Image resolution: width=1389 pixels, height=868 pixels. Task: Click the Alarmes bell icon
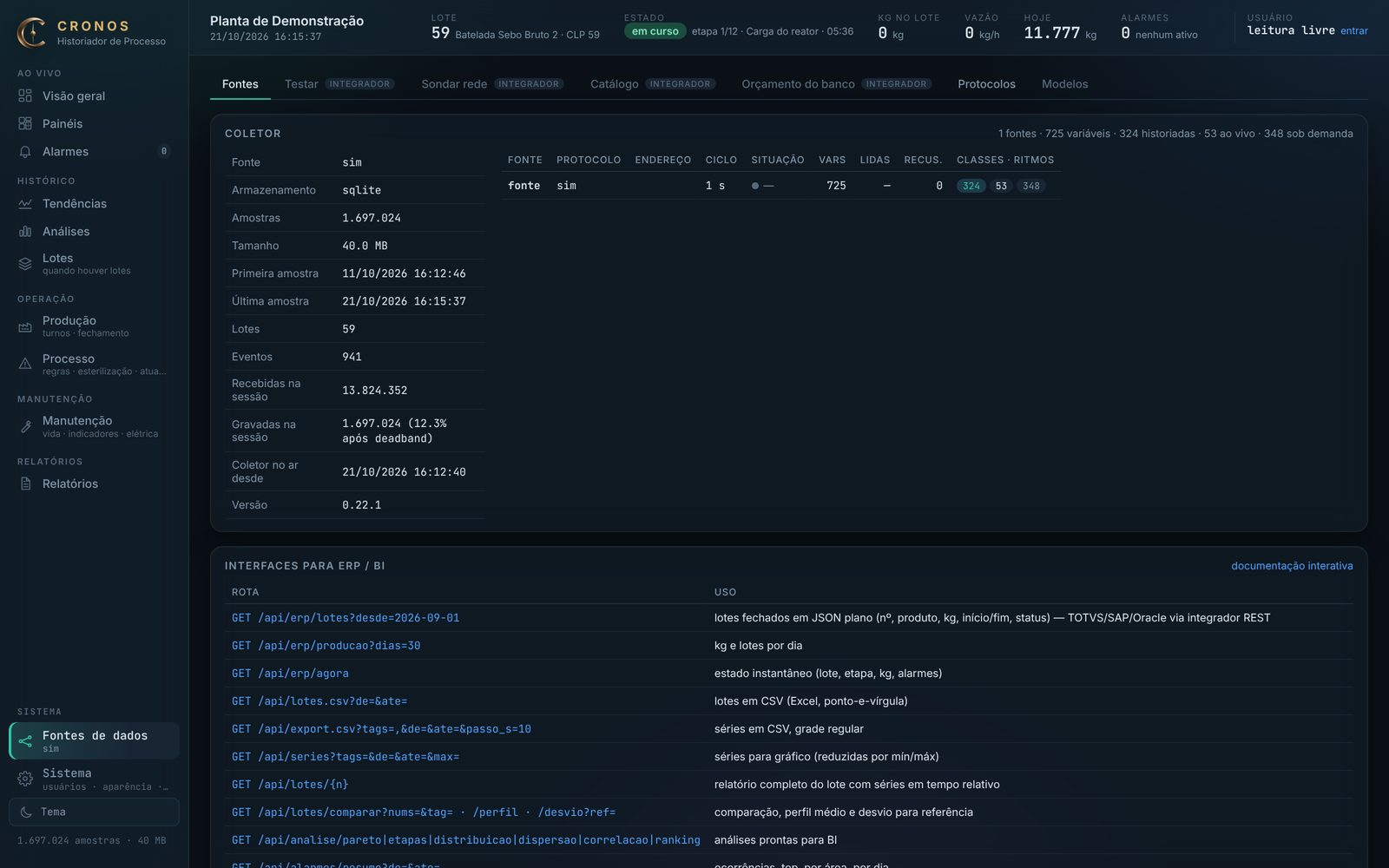(x=25, y=151)
